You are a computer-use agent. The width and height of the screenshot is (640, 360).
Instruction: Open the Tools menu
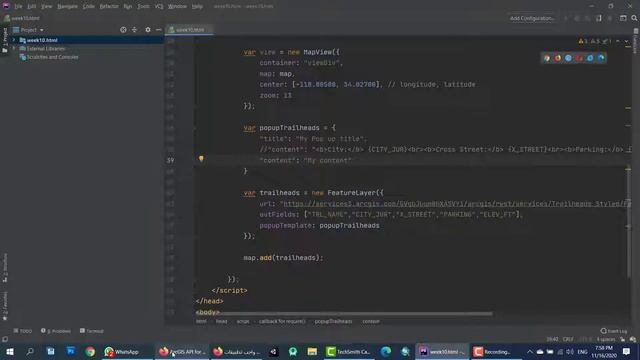click(143, 6)
